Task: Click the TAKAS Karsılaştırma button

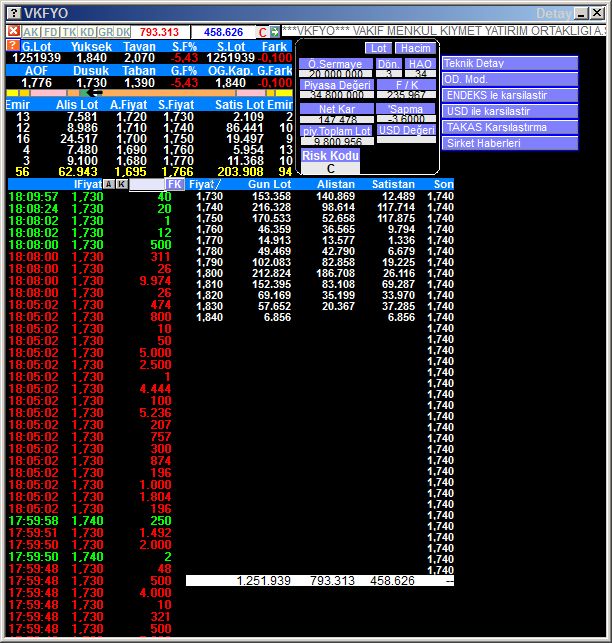Action: [x=510, y=127]
